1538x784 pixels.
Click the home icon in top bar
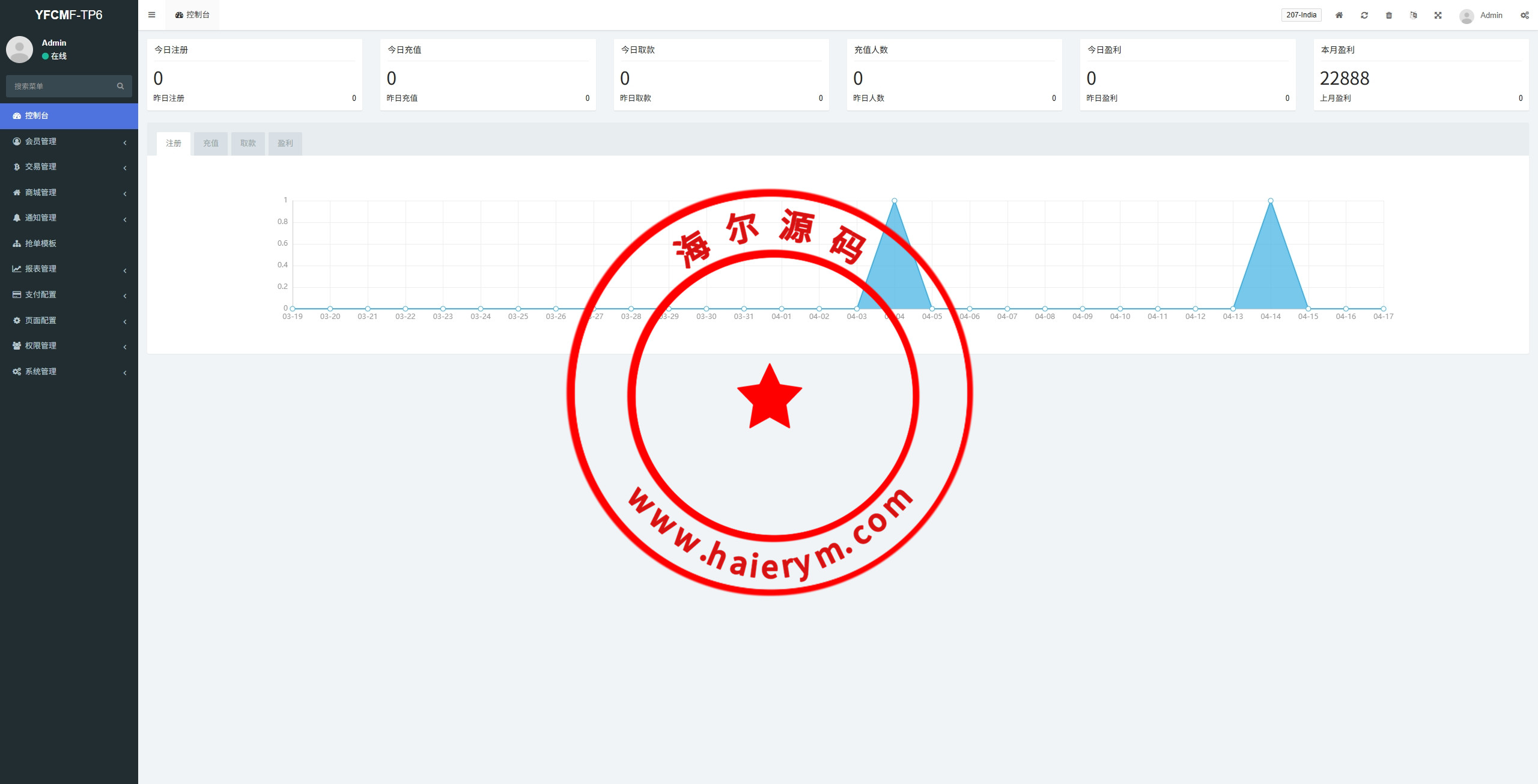tap(1339, 16)
